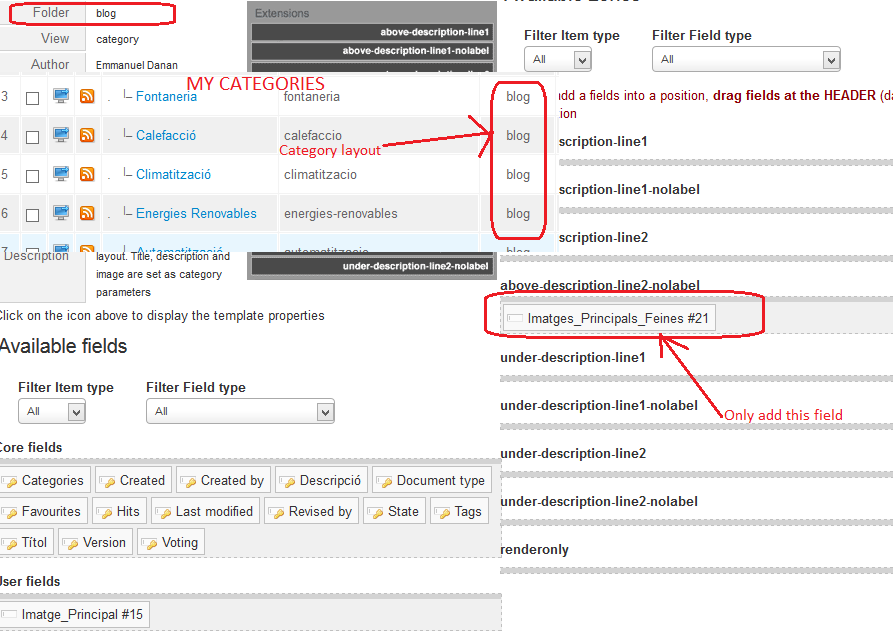Open the top-right Filter Item type dropdown
893x633 pixels.
coord(558,59)
